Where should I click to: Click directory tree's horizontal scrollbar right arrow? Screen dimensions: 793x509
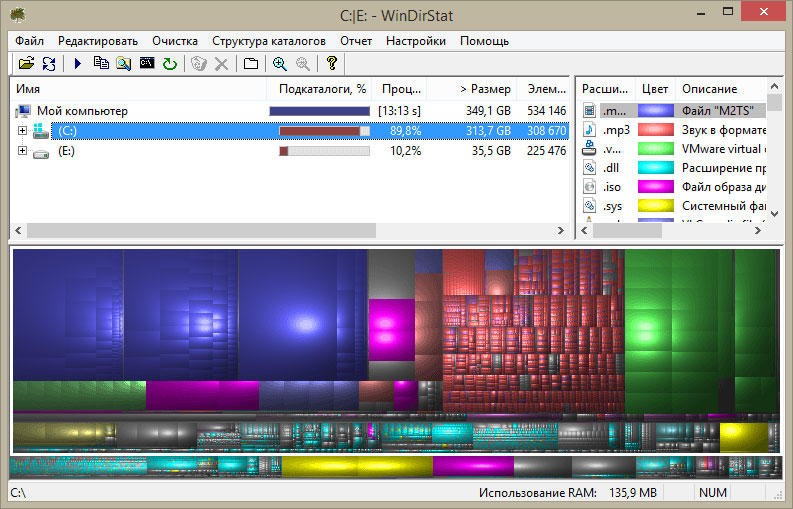[x=561, y=231]
